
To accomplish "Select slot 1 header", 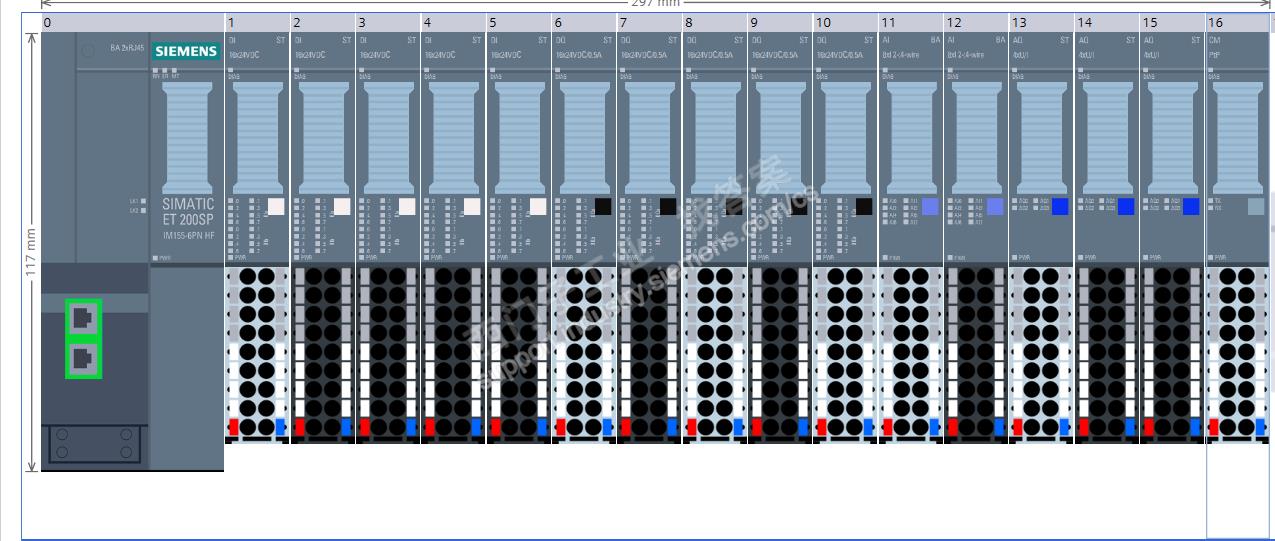I will (x=257, y=22).
